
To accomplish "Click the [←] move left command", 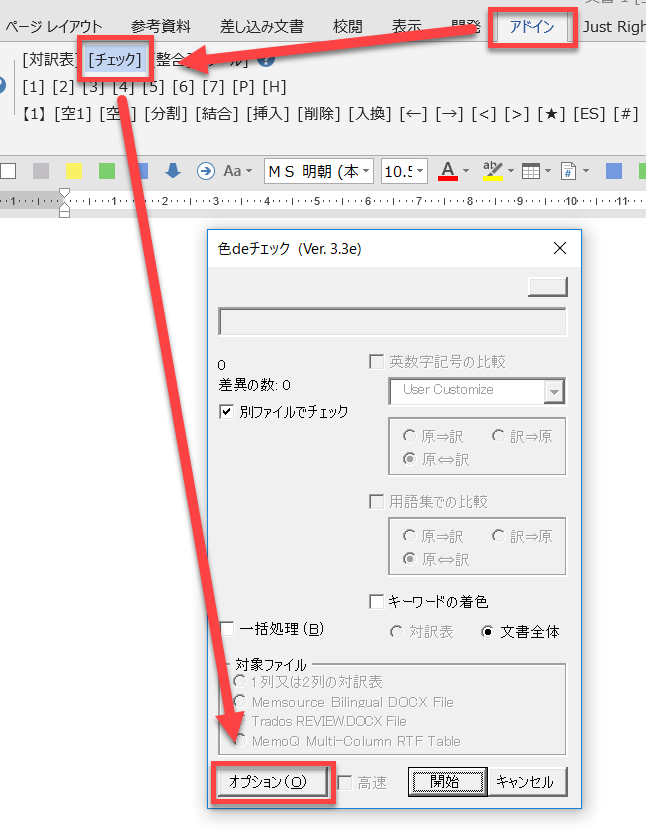I will pos(413,114).
